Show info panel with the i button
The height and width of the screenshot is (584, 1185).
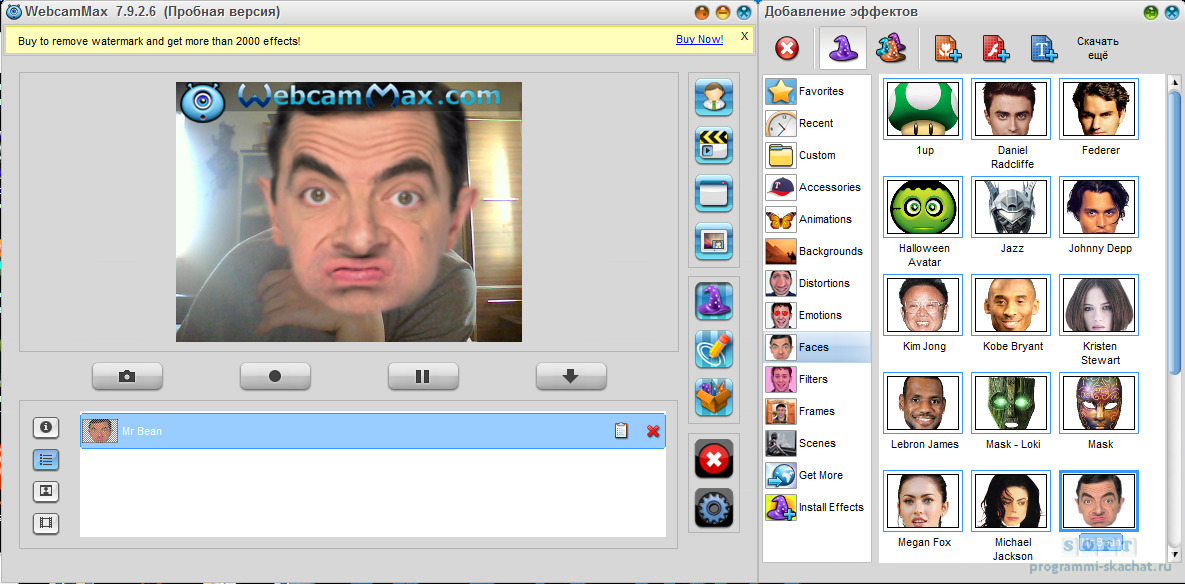point(46,428)
